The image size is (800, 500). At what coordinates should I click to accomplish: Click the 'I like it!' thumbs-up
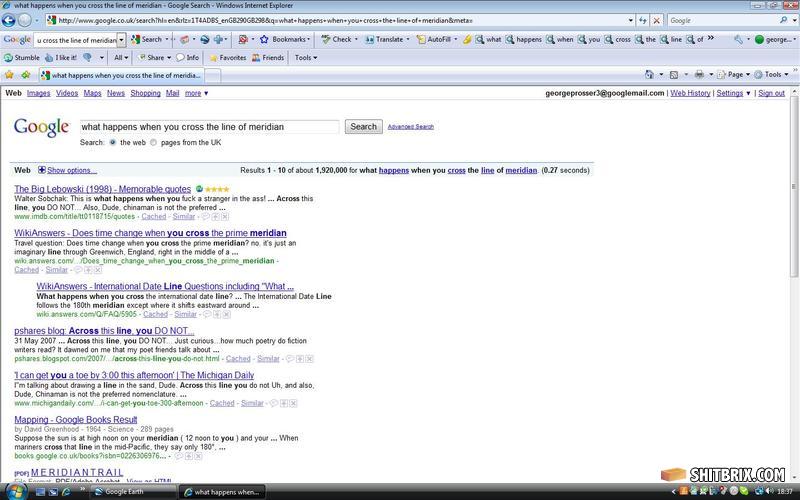click(61, 58)
